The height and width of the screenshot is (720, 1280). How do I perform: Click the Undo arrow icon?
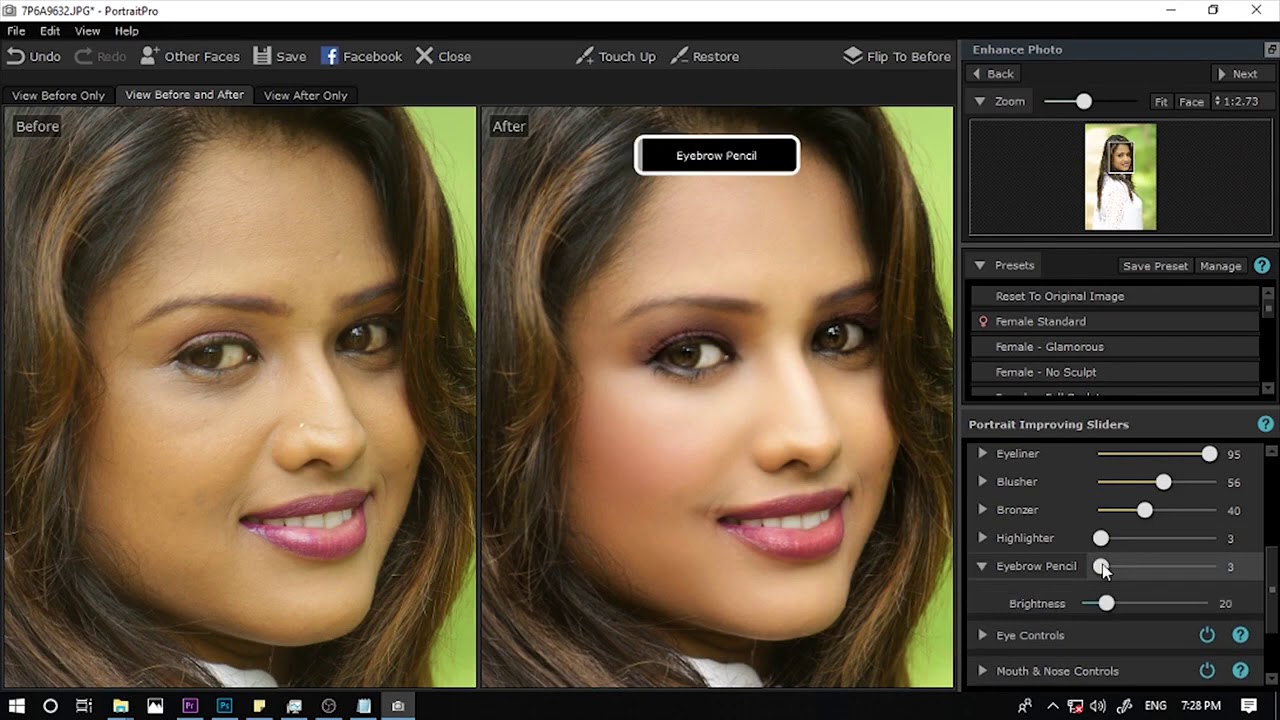[16, 56]
